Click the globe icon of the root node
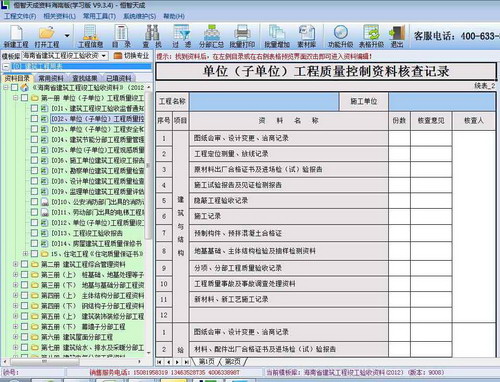 25,87
